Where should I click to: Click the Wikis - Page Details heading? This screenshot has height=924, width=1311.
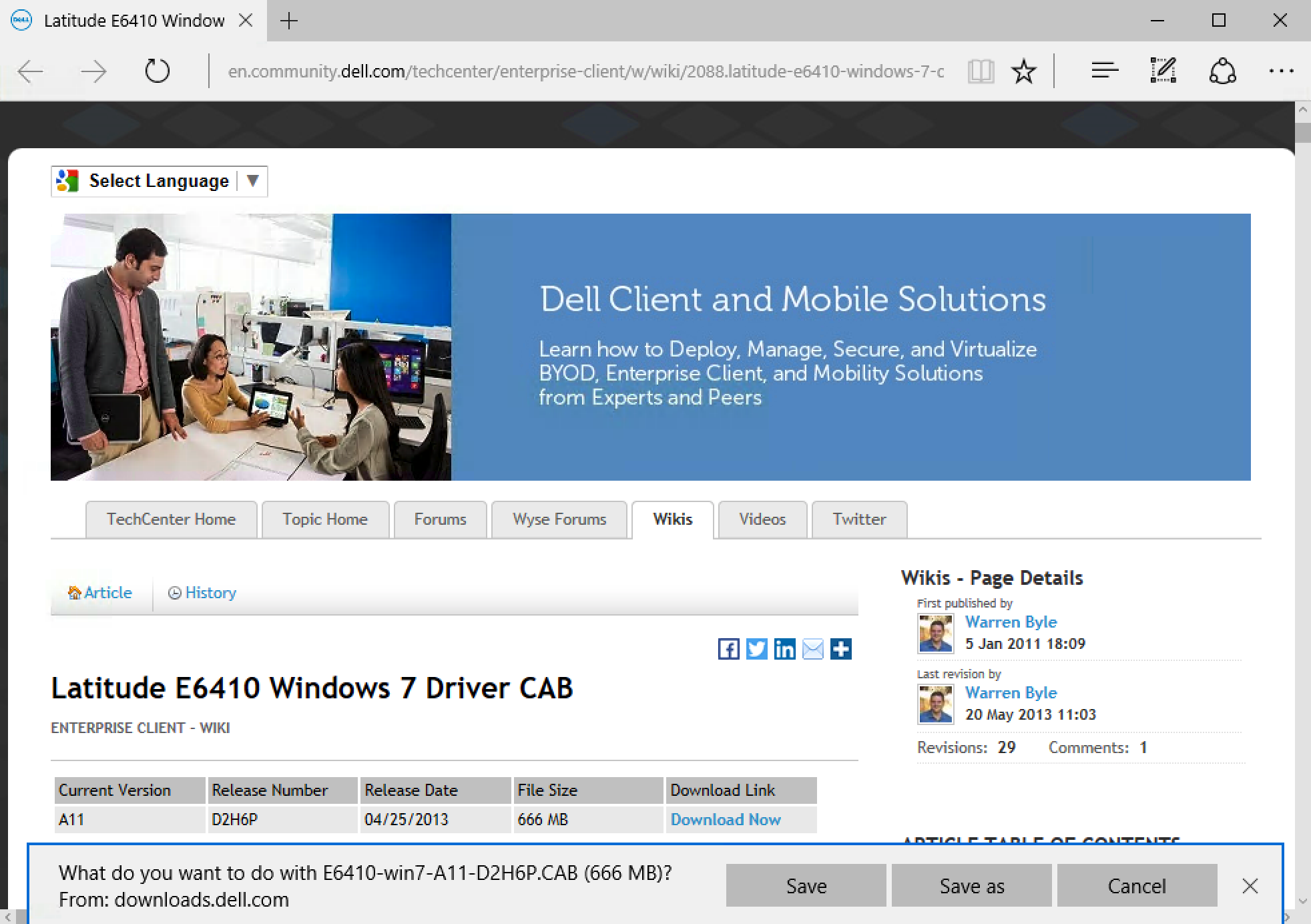(992, 578)
